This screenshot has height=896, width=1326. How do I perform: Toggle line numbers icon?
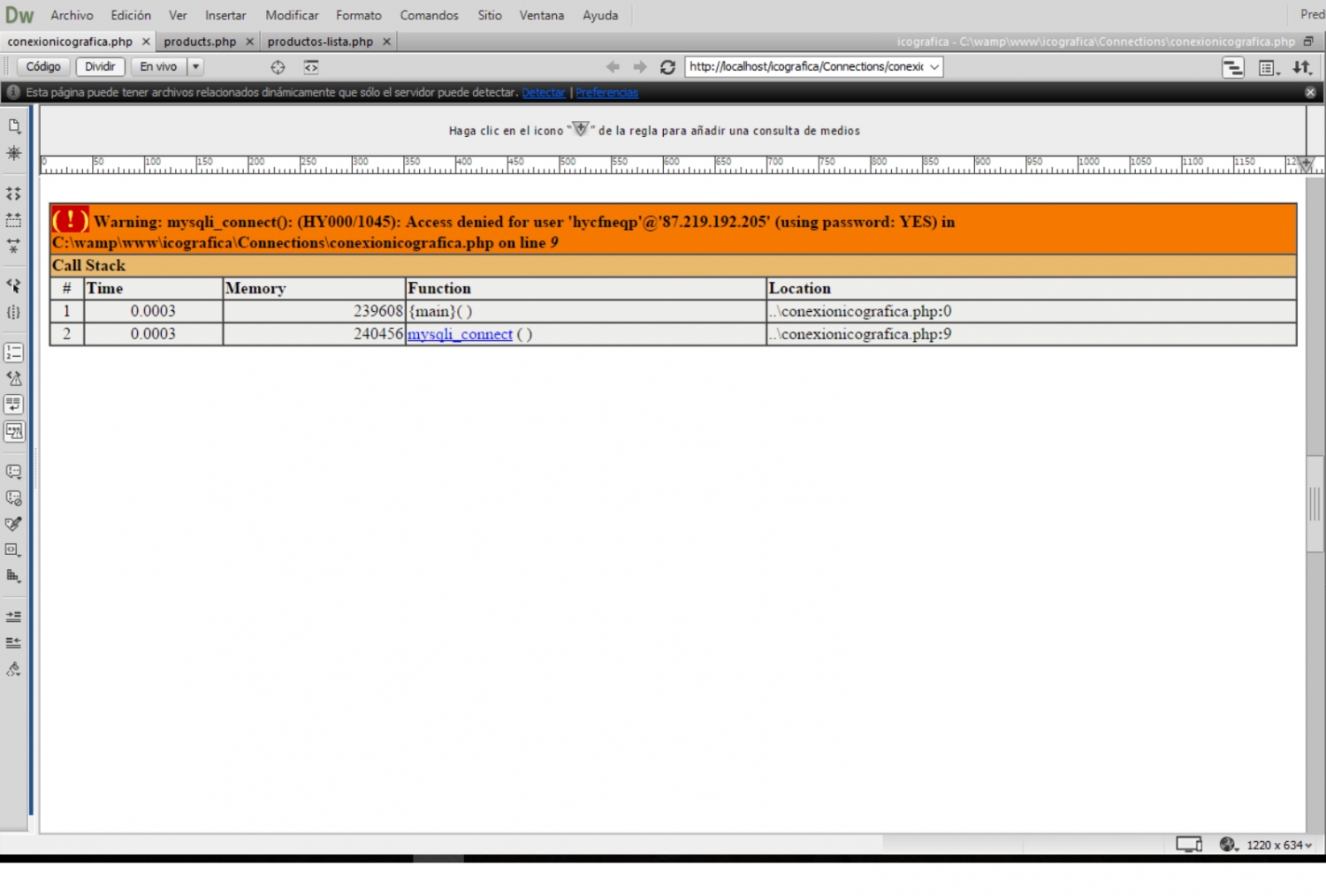point(14,353)
